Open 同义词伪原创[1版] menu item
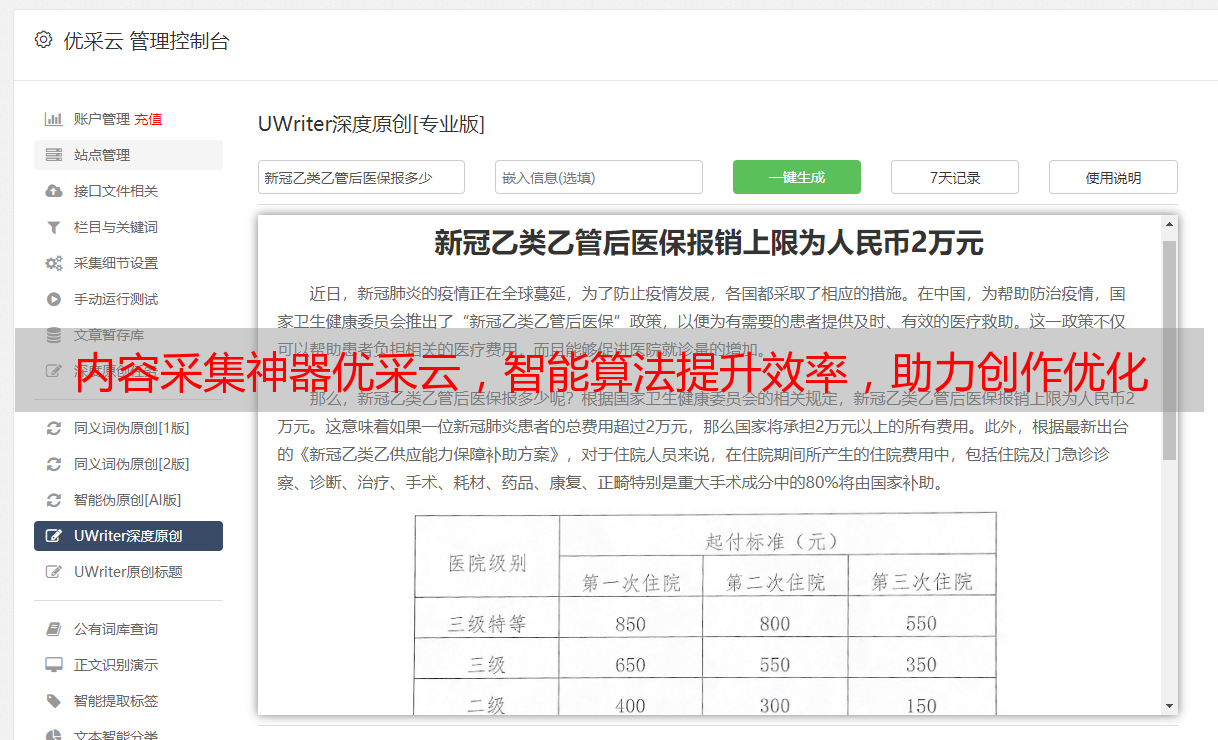Screen dimensions: 1218x740 point(131,428)
